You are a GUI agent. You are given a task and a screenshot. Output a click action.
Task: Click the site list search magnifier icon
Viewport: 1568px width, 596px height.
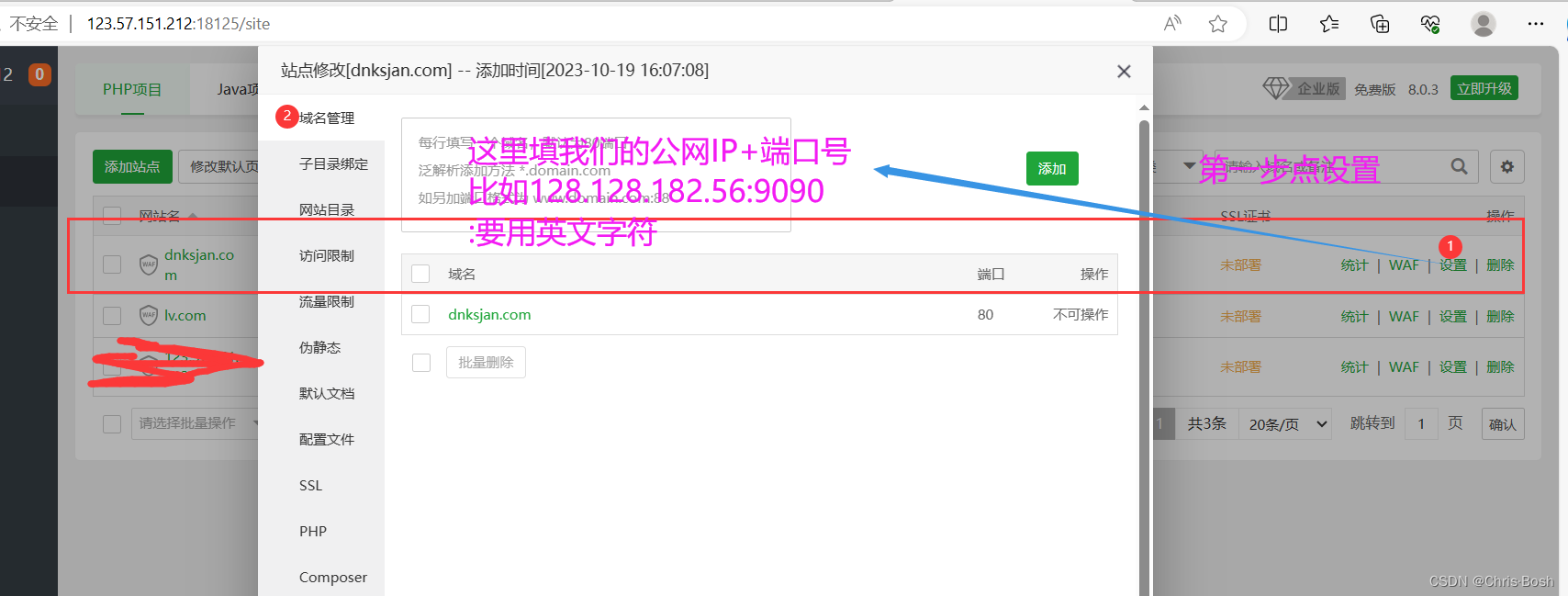tap(1459, 166)
